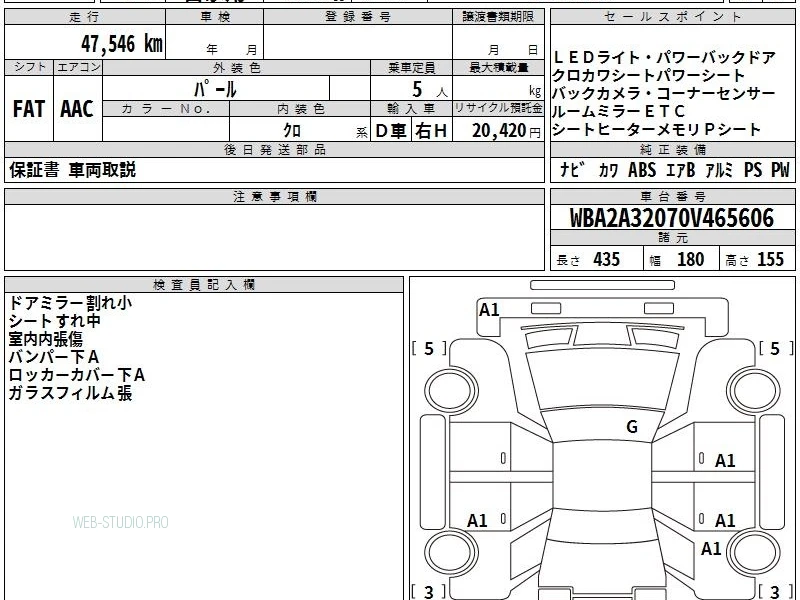Select inspector note シートすれ中
Screen dimensions: 800x600
click(55, 321)
